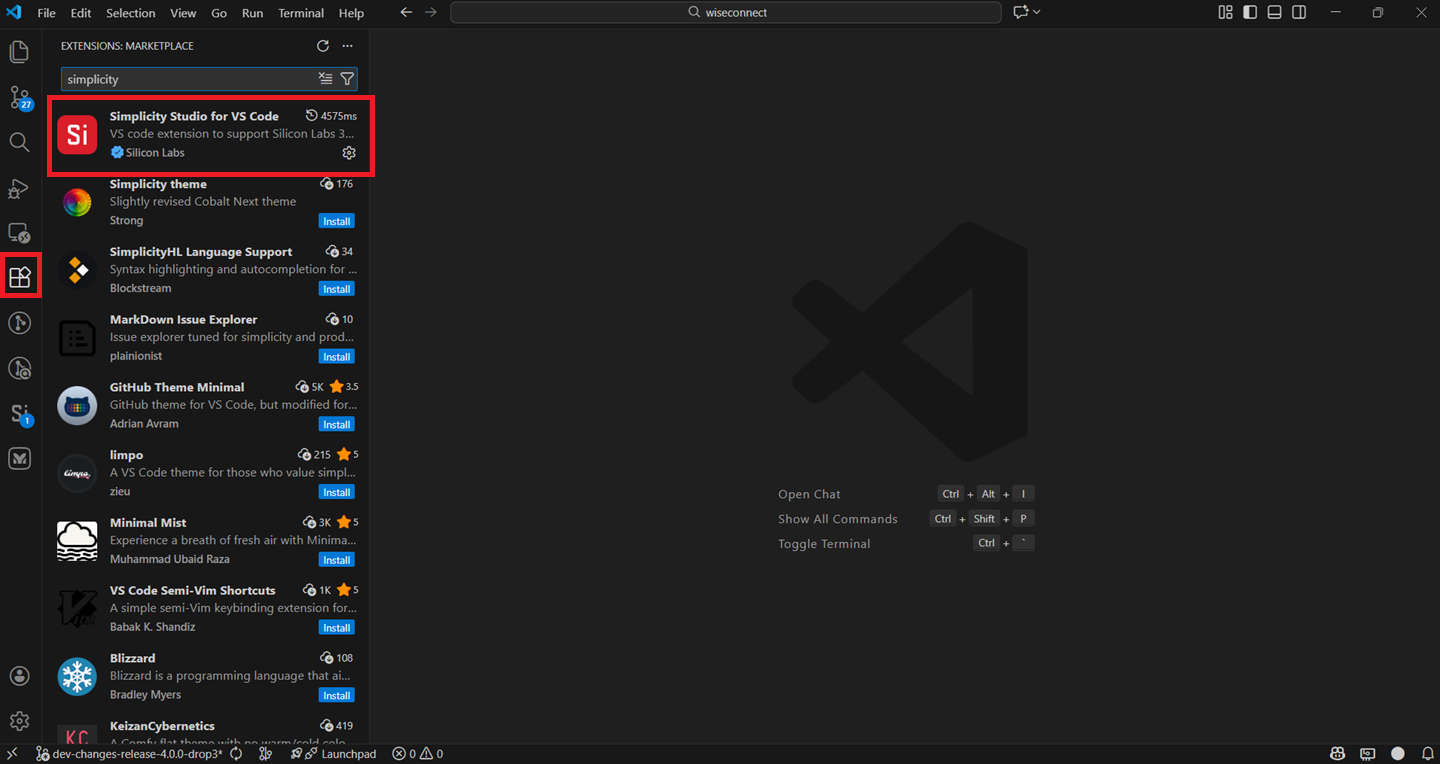The width and height of the screenshot is (1440, 764).
Task: Open the Terminal menu
Action: (300, 13)
